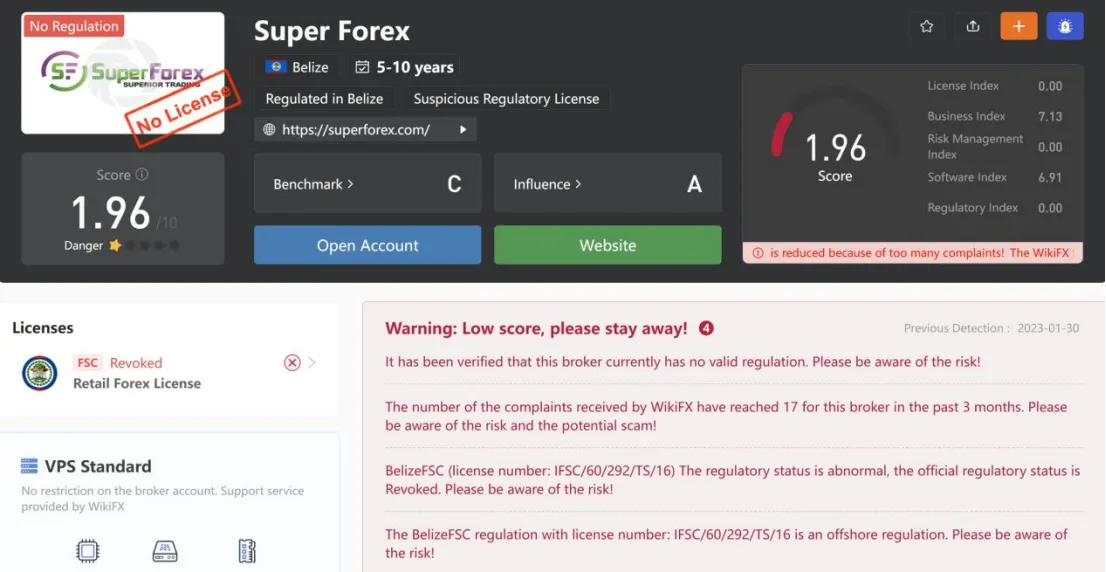The width and height of the screenshot is (1106, 572).
Task: Click the Warning: Low score heading
Action: tap(536, 328)
